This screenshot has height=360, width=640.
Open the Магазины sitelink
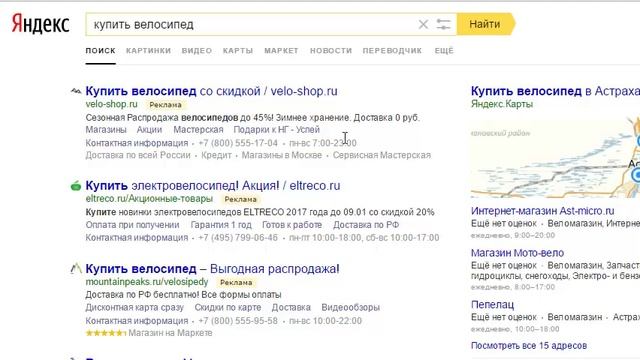106,130
